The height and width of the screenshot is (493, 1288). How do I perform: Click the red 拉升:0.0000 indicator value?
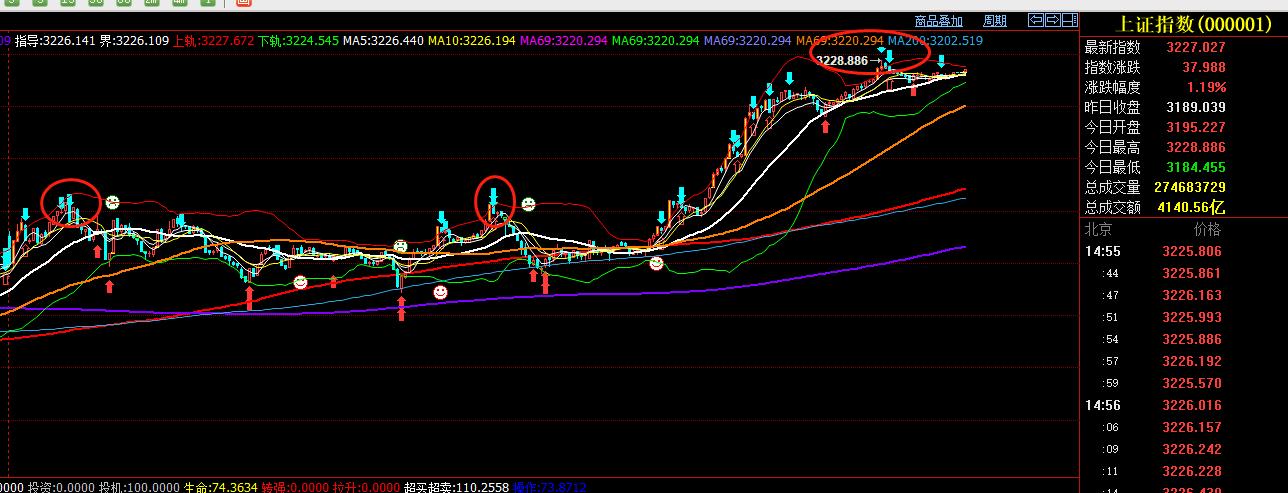pos(366,487)
